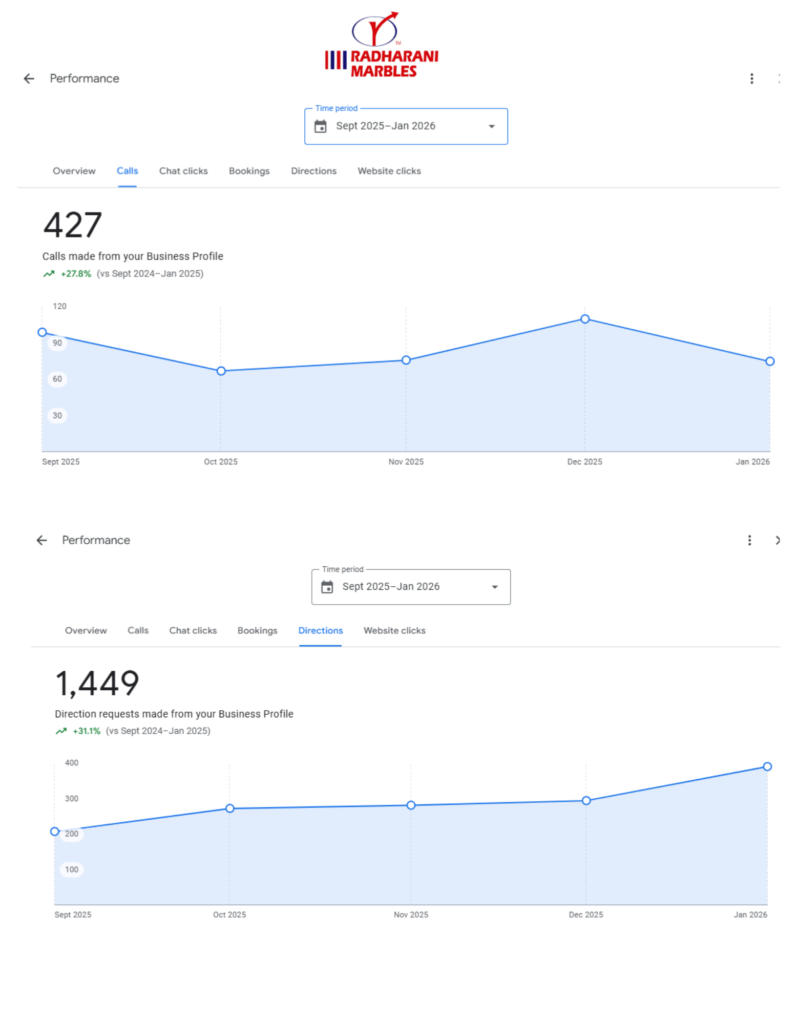Click the green trend arrow next to +31.1%

pos(61,731)
